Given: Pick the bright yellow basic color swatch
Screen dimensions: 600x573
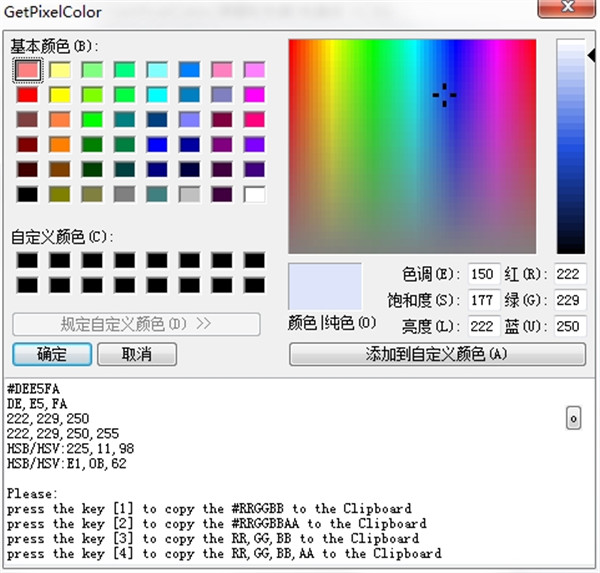Looking at the screenshot, I should click(60, 95).
